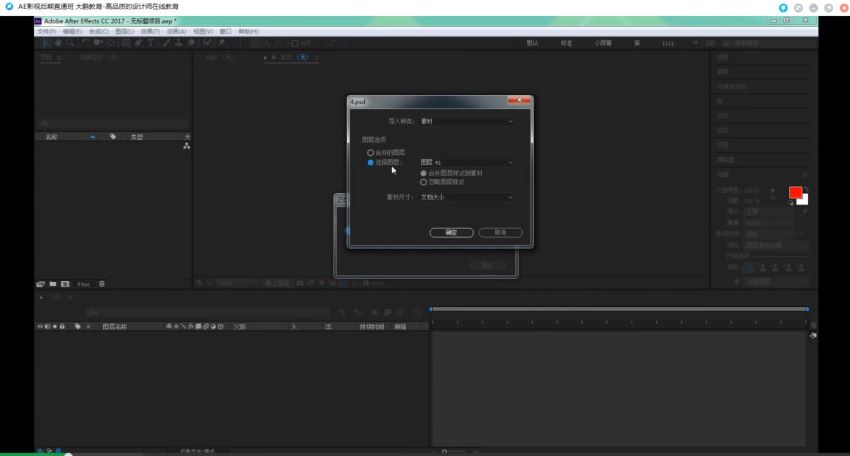Click the 图层名称 column header
The height and width of the screenshot is (456, 850).
(114, 326)
